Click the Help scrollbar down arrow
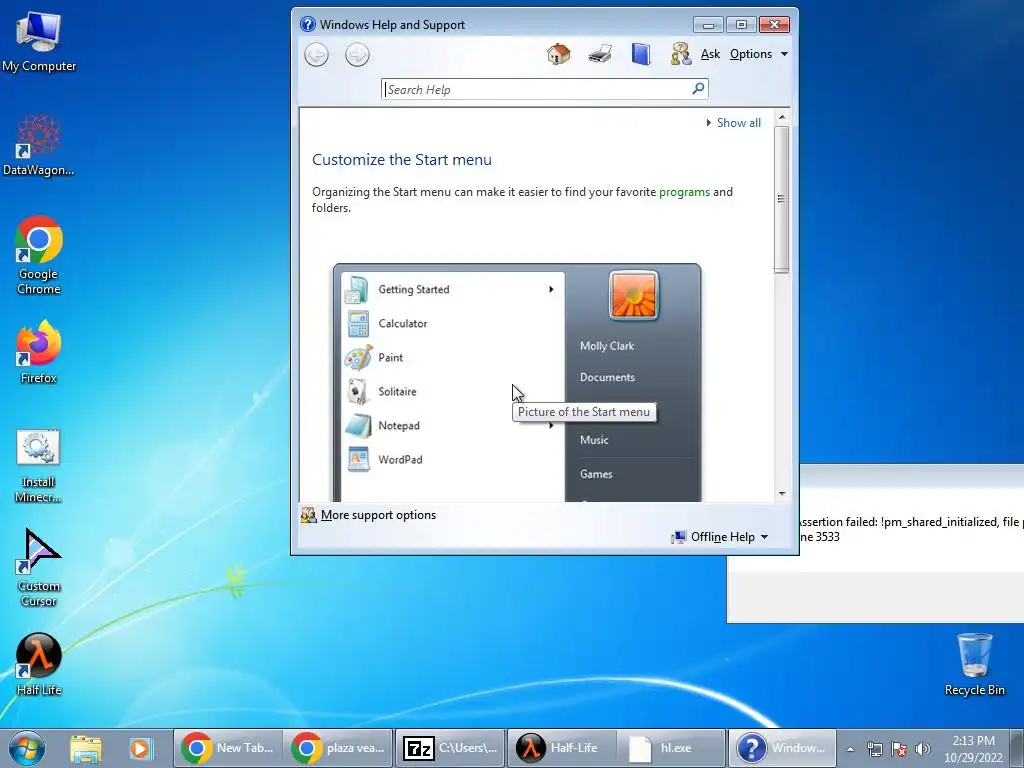Screen dimensions: 1024x768 pyautogui.click(x=782, y=494)
